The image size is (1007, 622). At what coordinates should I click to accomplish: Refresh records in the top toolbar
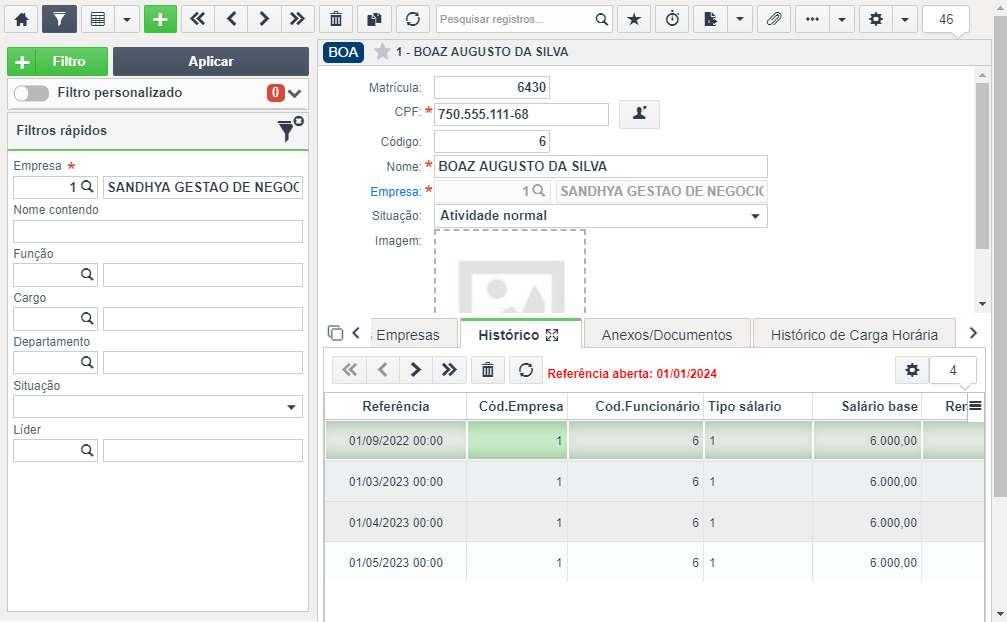coord(412,19)
